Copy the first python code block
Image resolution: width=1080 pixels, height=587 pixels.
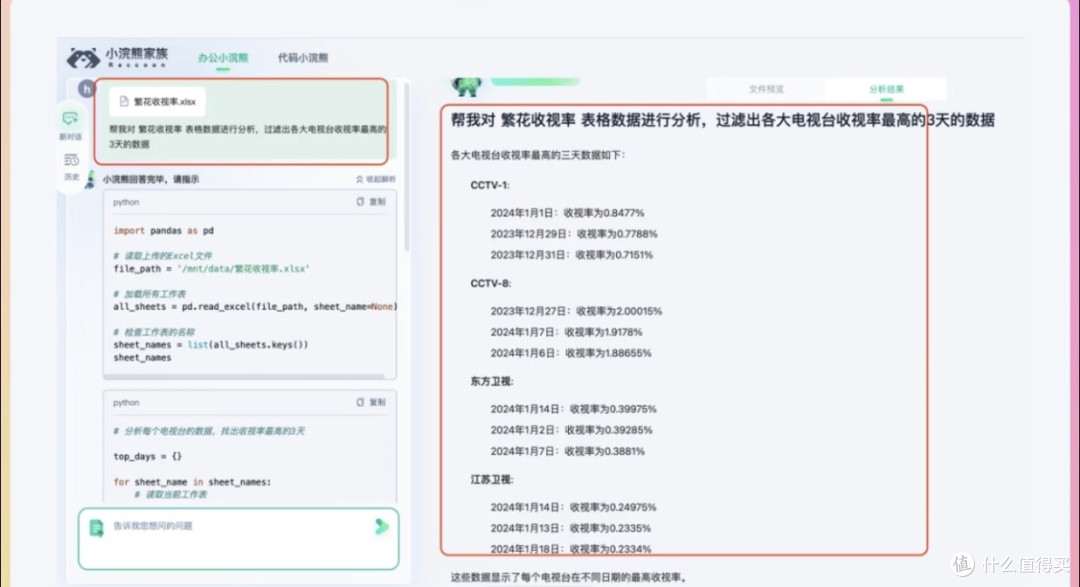[x=371, y=202]
